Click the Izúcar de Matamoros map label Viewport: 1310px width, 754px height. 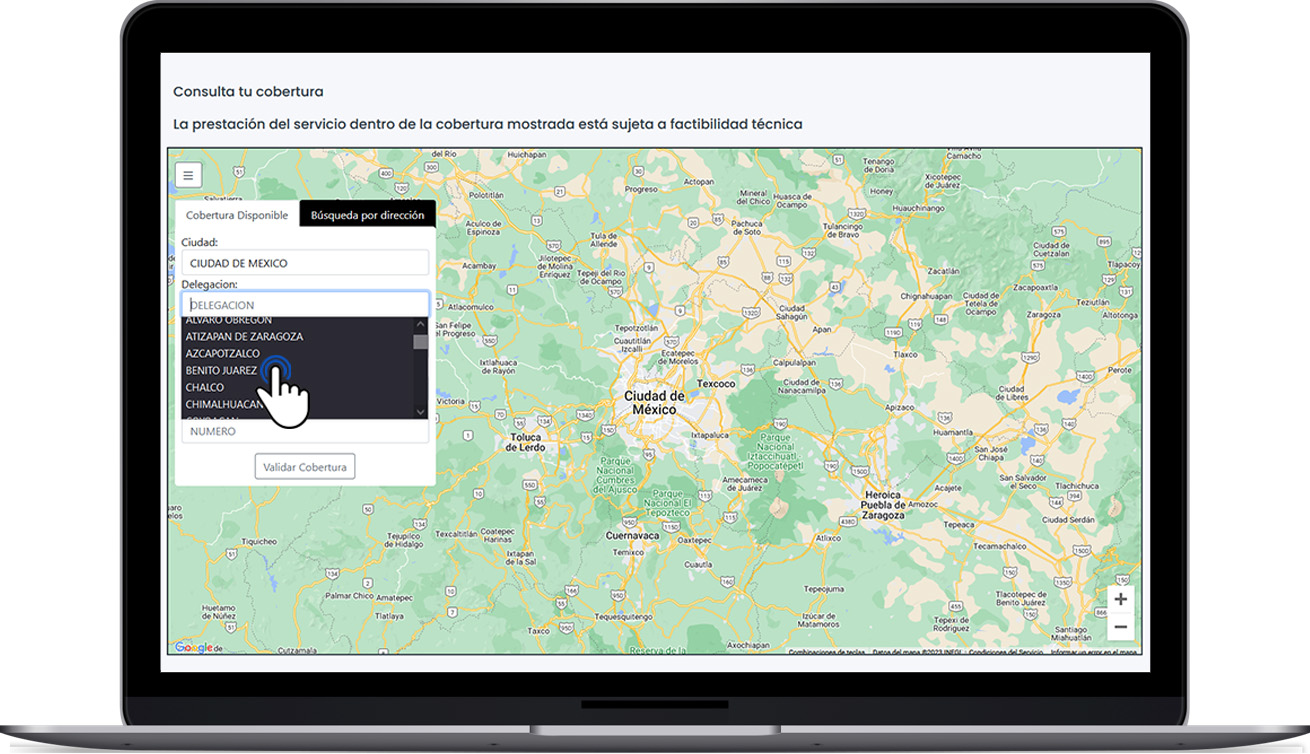[819, 619]
